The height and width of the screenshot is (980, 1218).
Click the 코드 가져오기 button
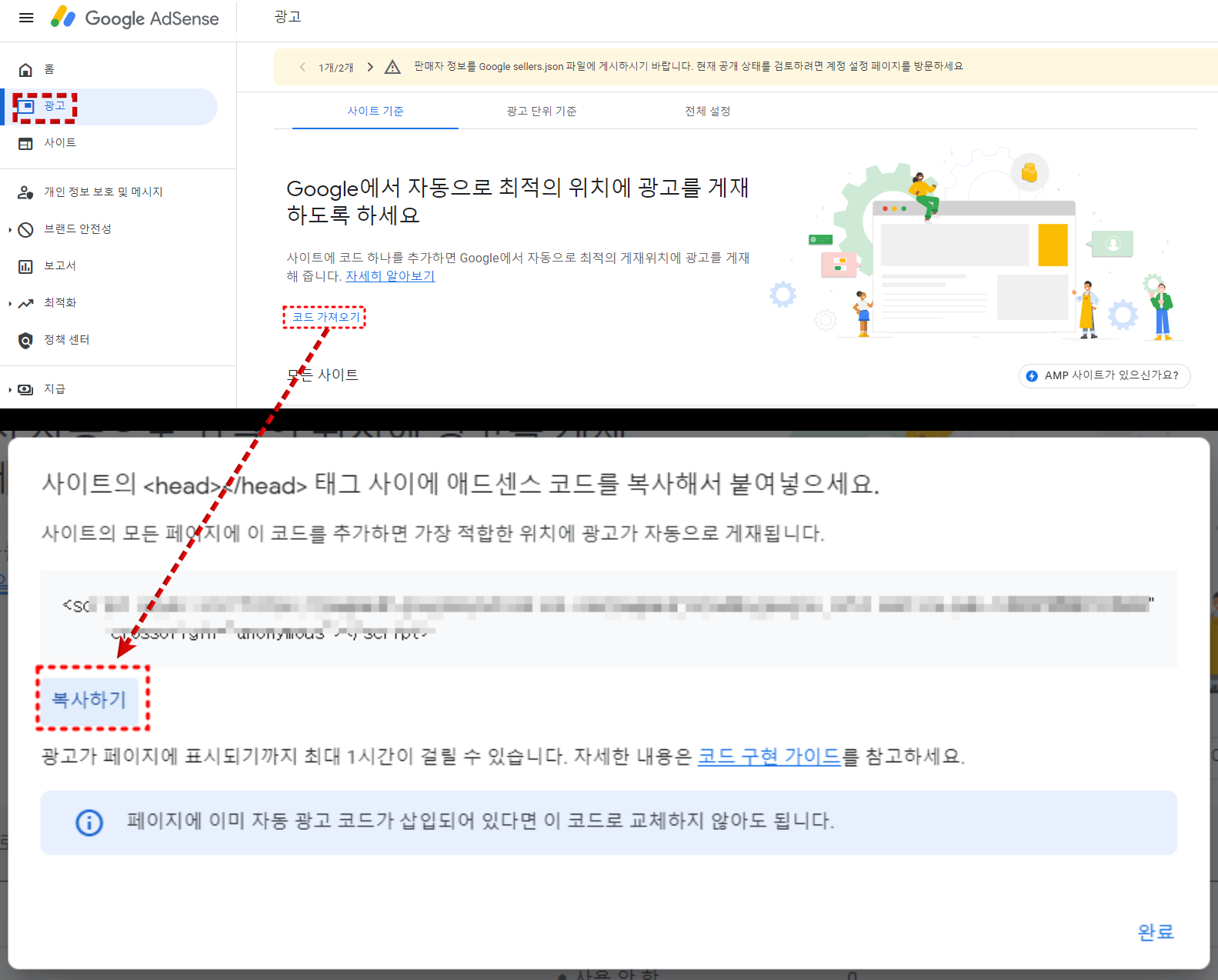coord(325,317)
